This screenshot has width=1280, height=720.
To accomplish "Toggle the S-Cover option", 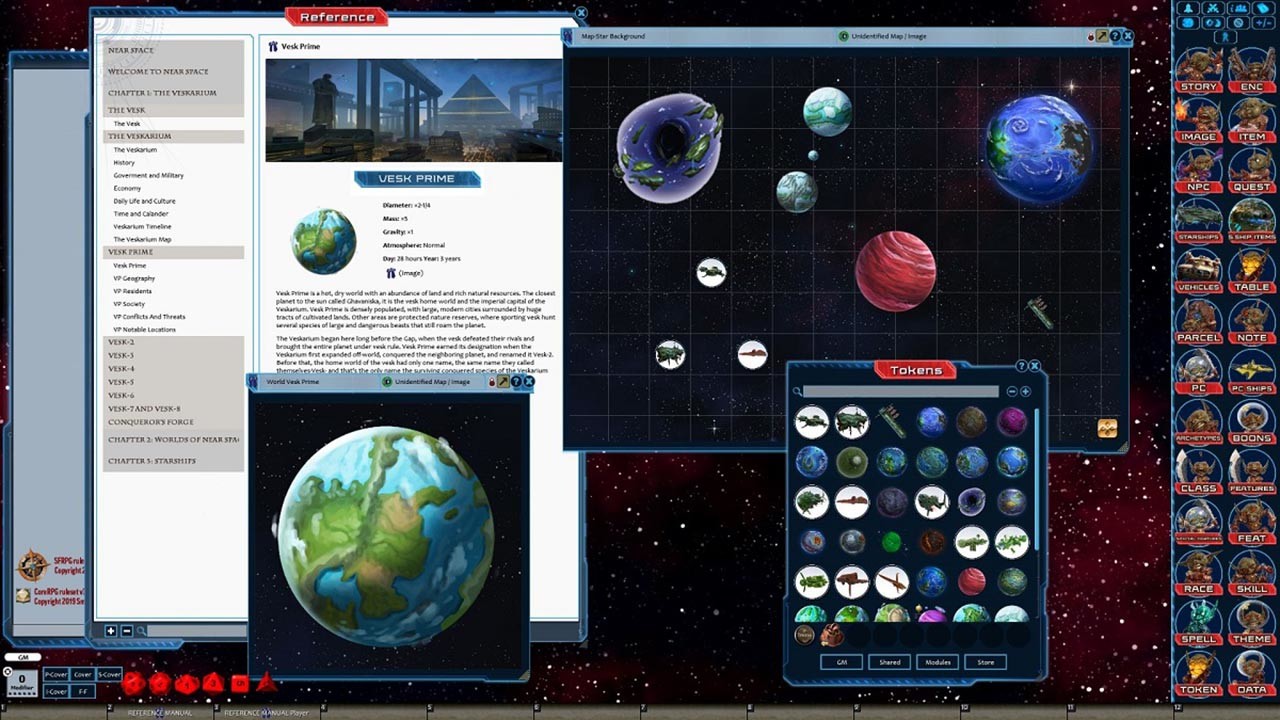I will tap(108, 674).
